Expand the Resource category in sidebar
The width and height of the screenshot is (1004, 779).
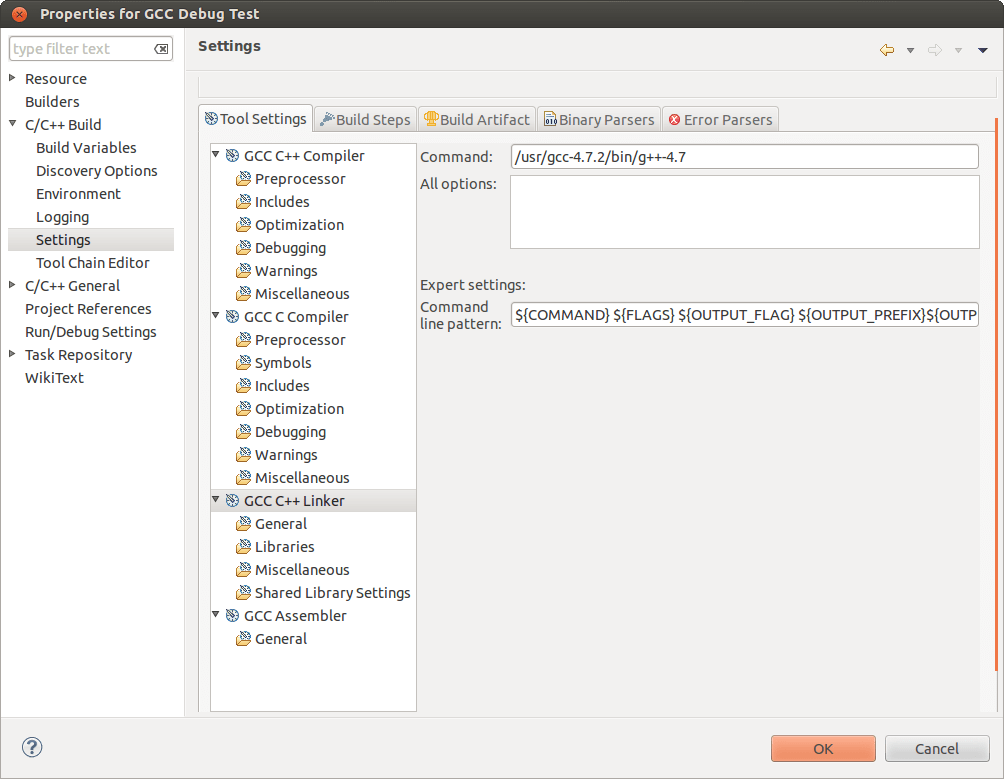pos(12,78)
